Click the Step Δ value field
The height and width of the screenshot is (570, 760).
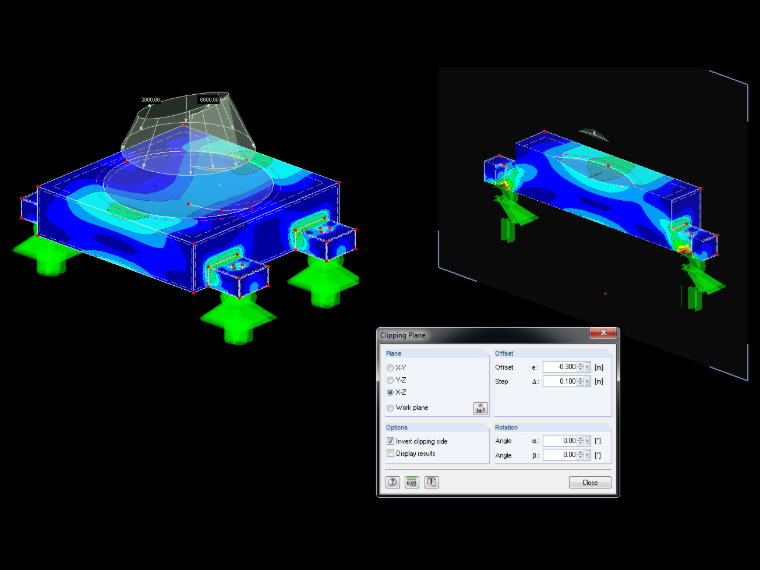coord(560,381)
